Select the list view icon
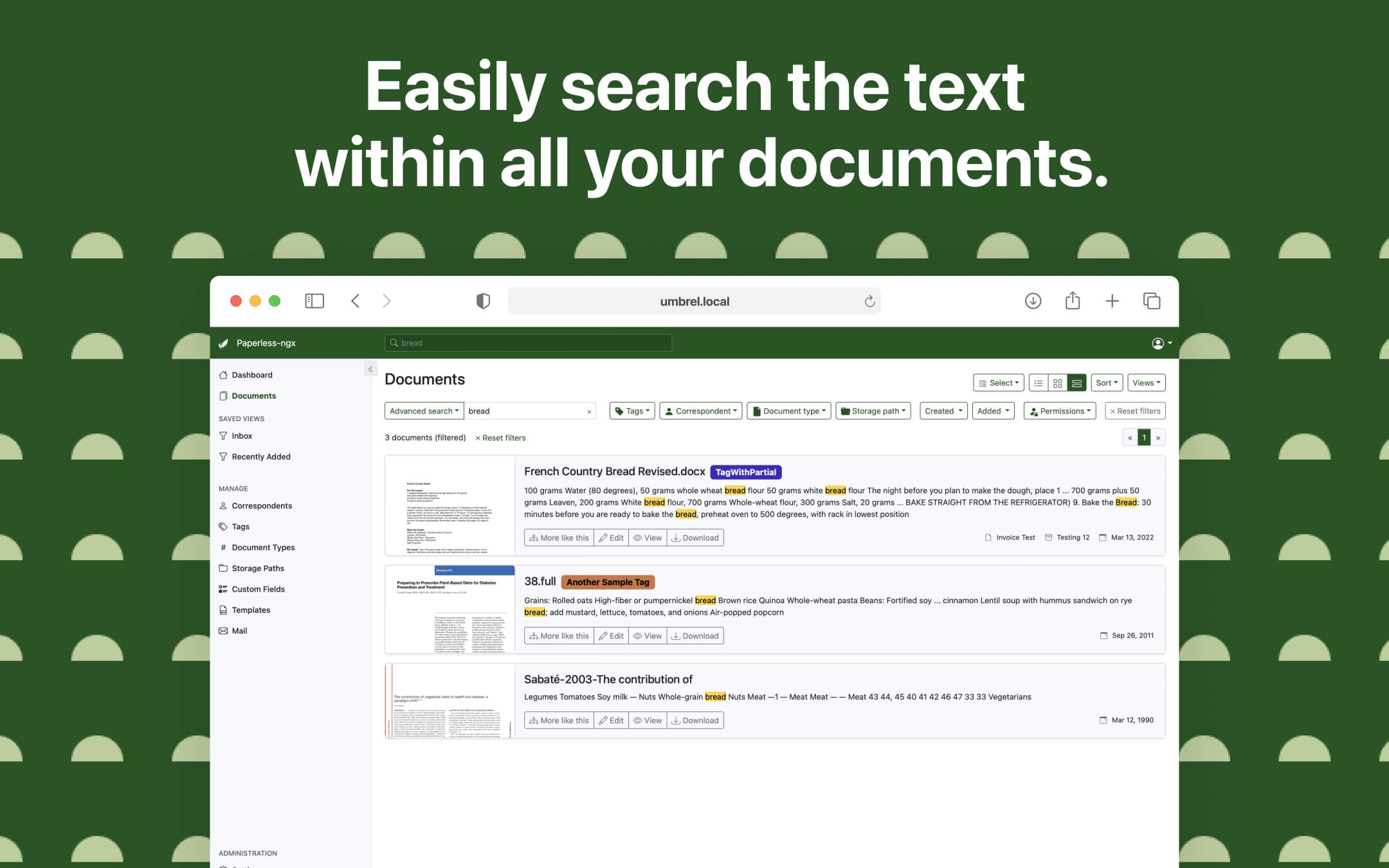Screen dimensions: 1389x868 [x=1039, y=382]
